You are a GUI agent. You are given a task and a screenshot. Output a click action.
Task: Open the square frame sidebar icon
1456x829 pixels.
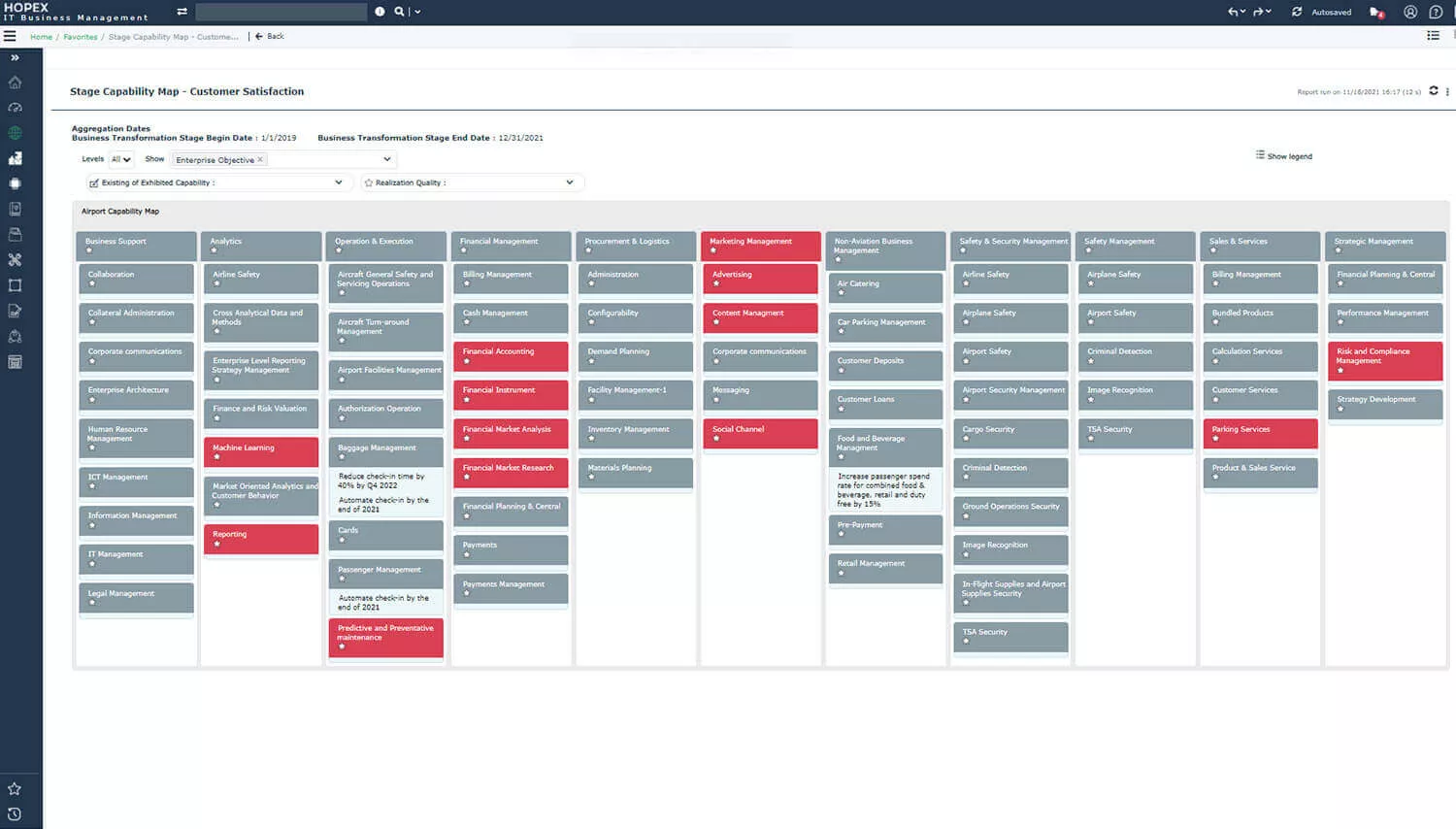(15, 285)
